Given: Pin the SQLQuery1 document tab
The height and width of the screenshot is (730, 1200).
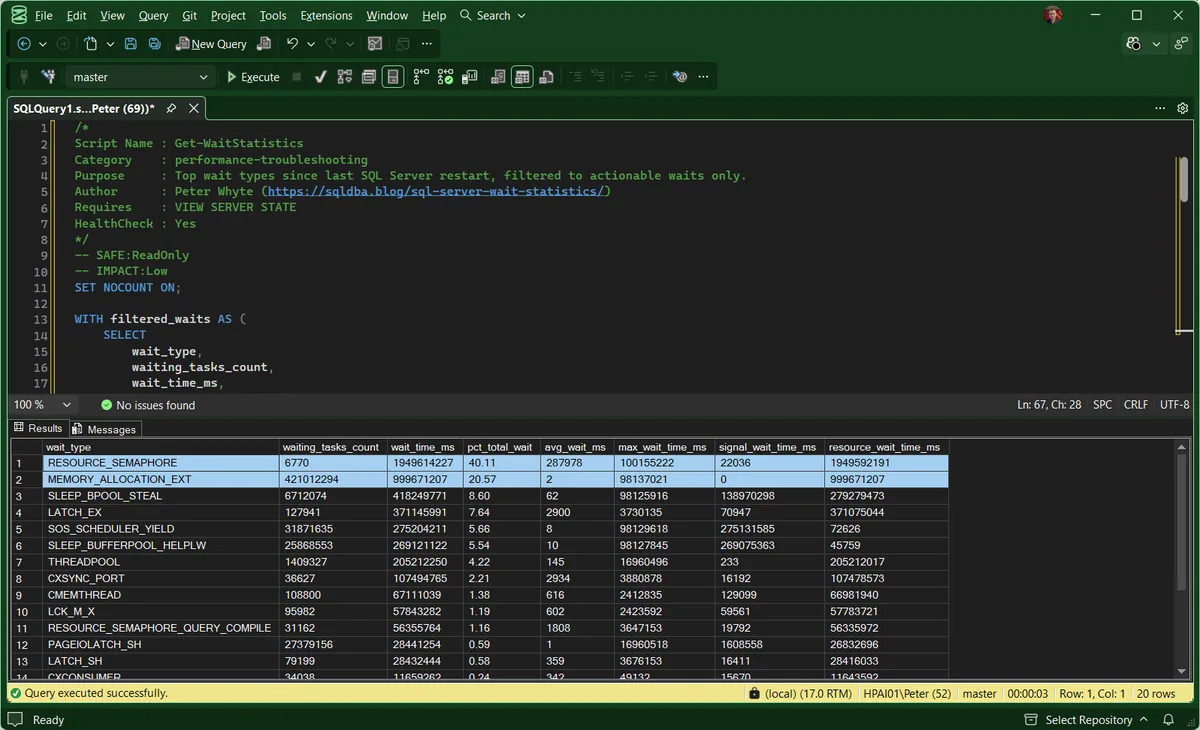Looking at the screenshot, I should pos(171,108).
